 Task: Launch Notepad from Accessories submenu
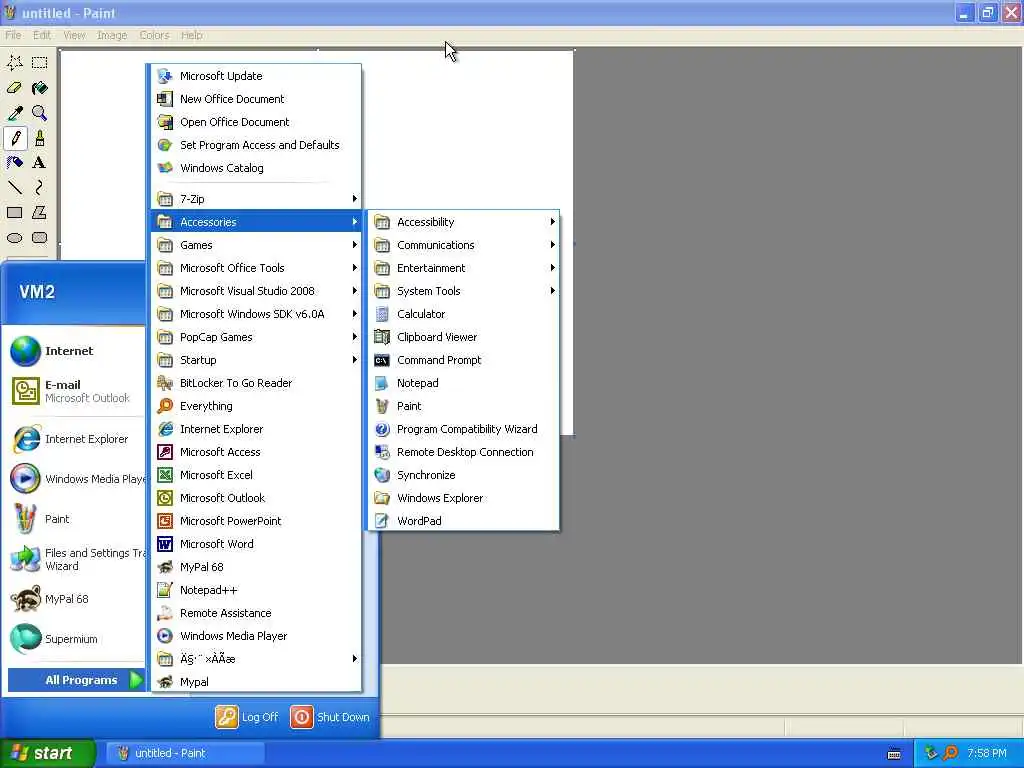pos(463,383)
